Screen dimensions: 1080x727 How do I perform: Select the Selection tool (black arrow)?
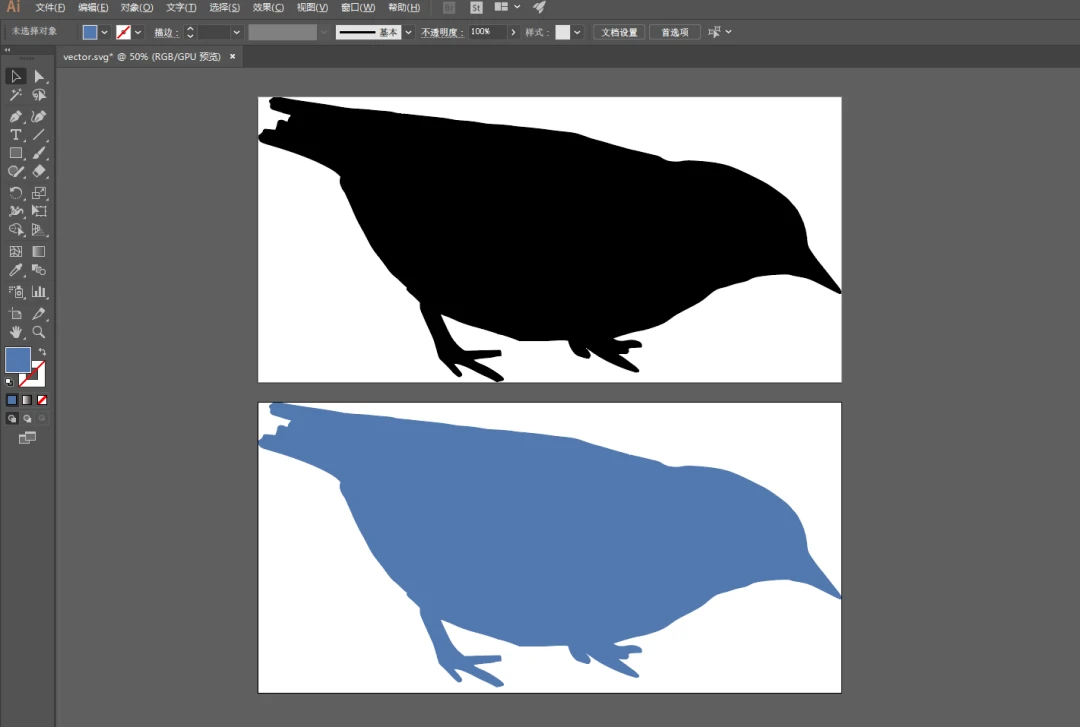tap(16, 76)
